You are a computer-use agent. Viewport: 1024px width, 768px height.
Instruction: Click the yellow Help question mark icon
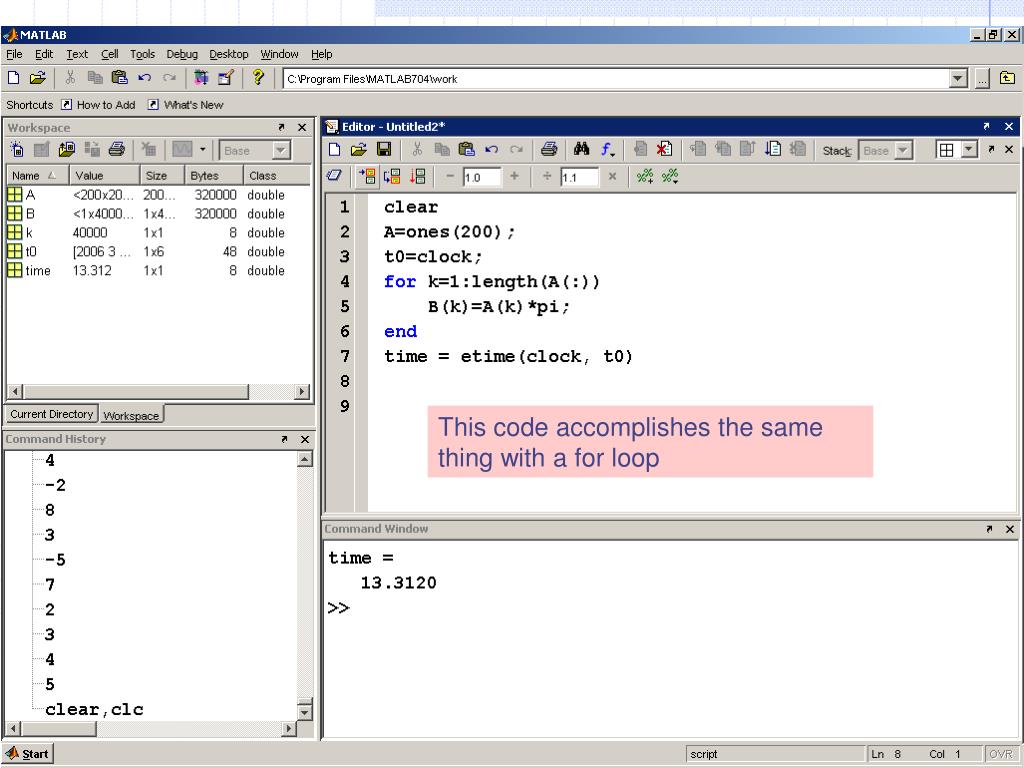258,78
